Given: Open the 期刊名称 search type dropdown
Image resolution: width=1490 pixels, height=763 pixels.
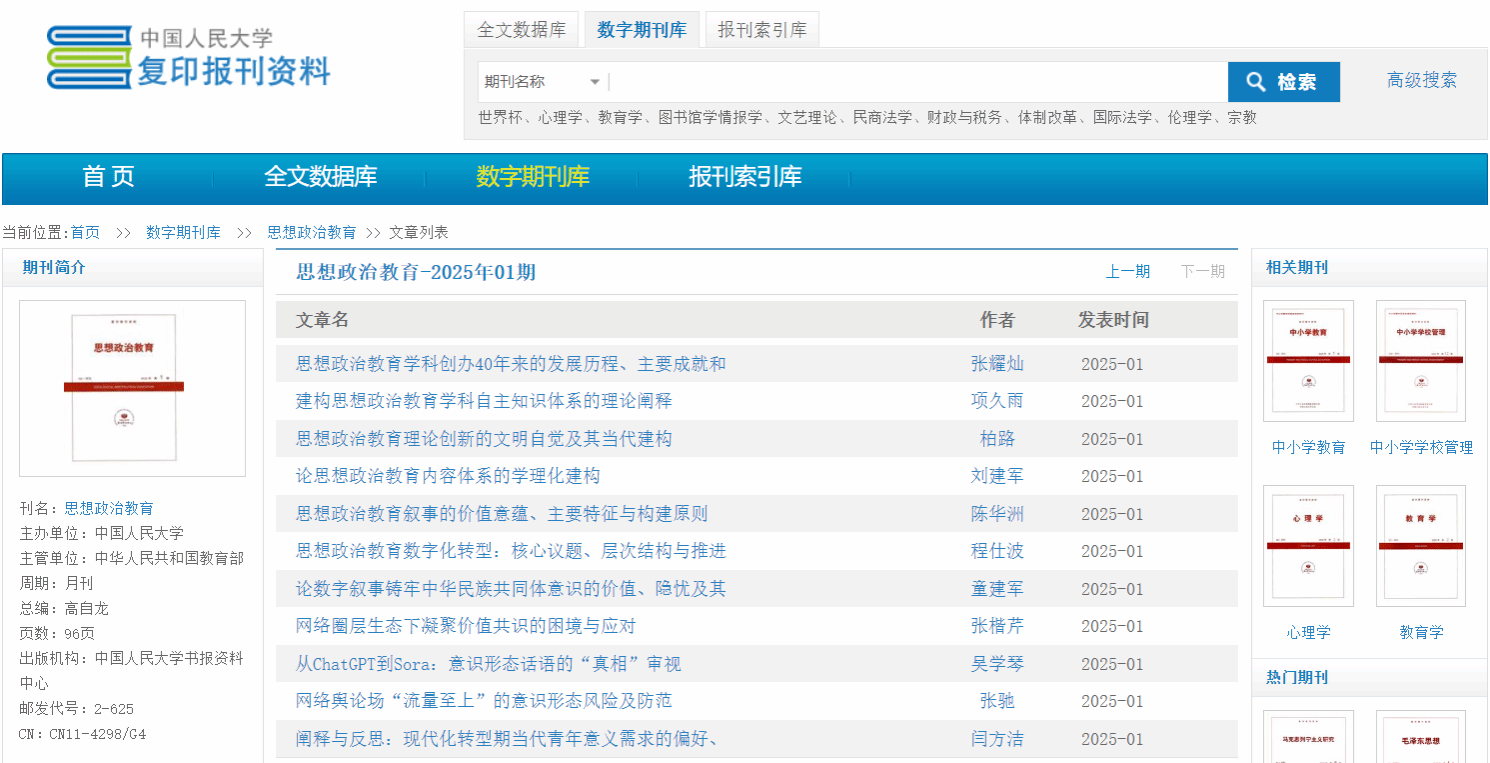Looking at the screenshot, I should pos(541,82).
